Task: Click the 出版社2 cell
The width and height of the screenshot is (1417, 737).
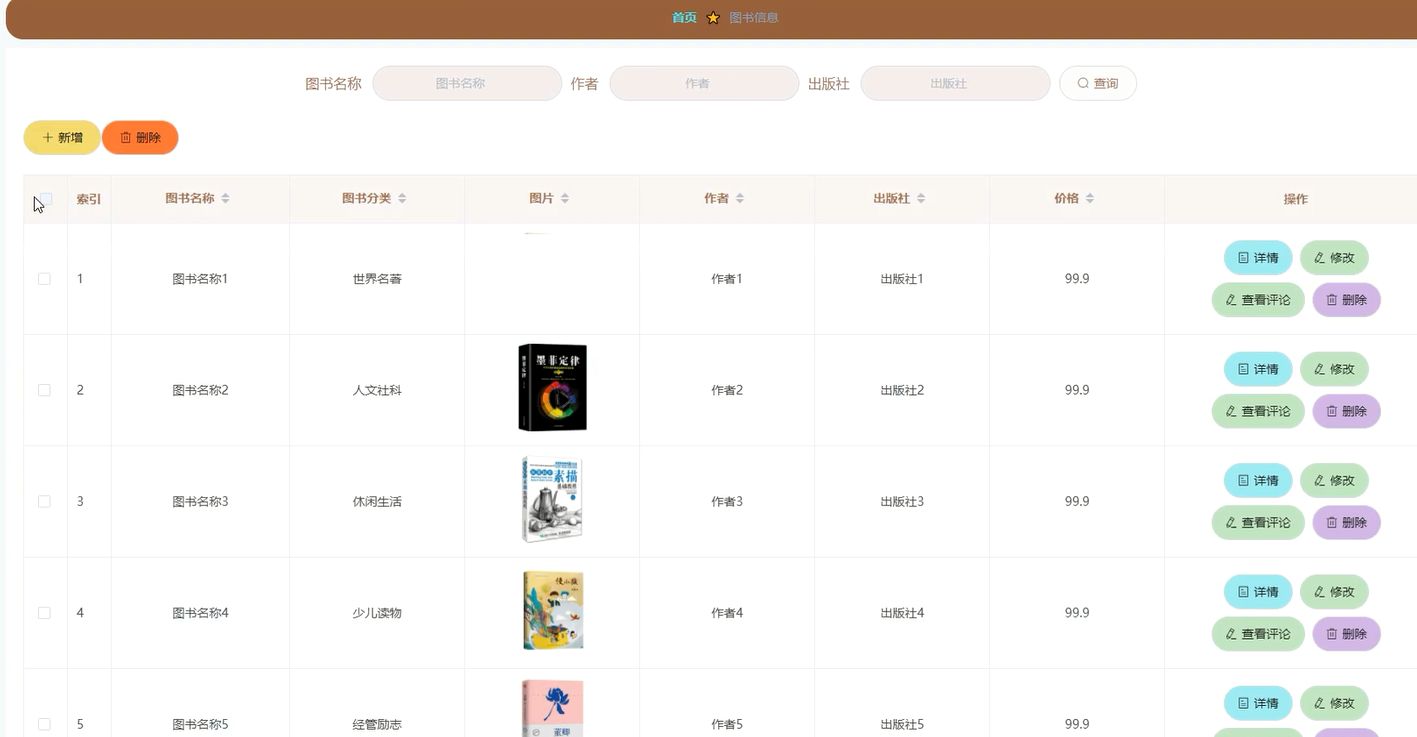Action: coord(902,390)
